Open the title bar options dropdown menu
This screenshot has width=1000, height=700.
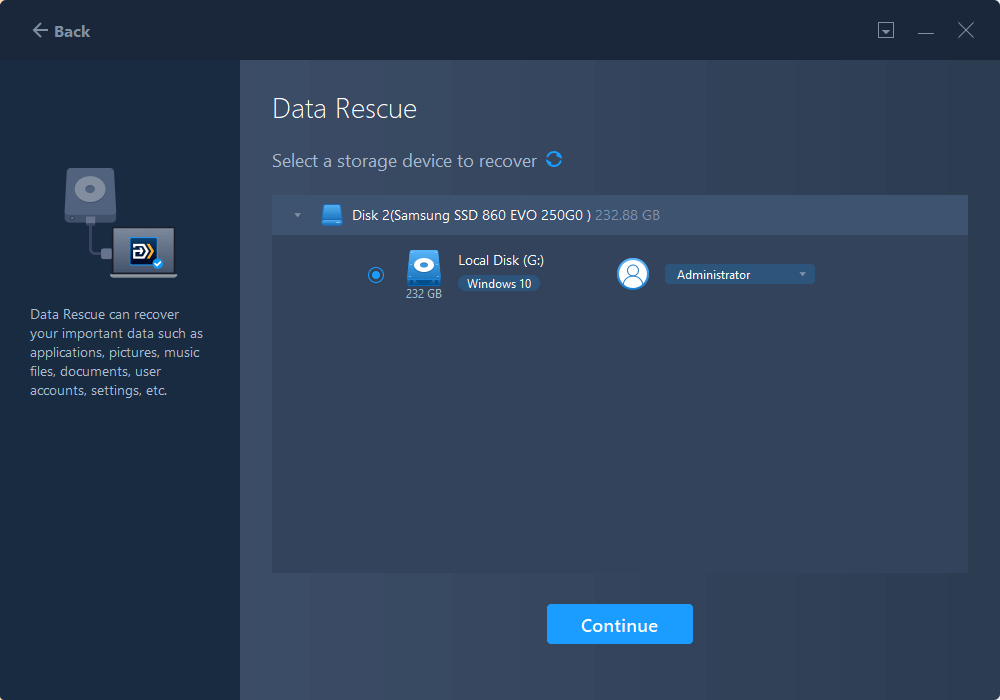coord(885,31)
